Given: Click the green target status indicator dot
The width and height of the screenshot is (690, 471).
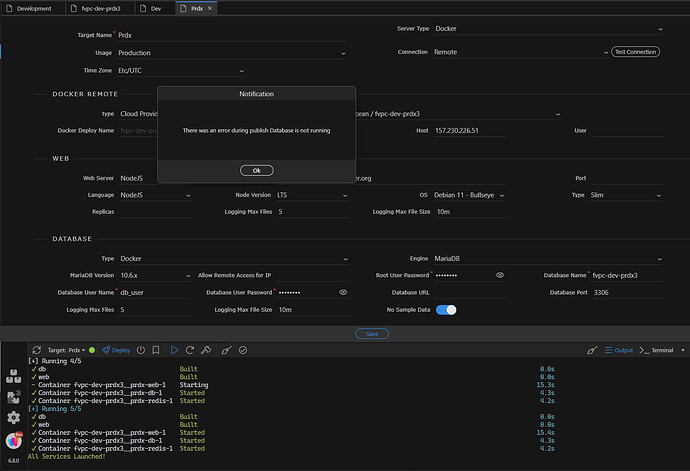Looking at the screenshot, I should tap(92, 350).
